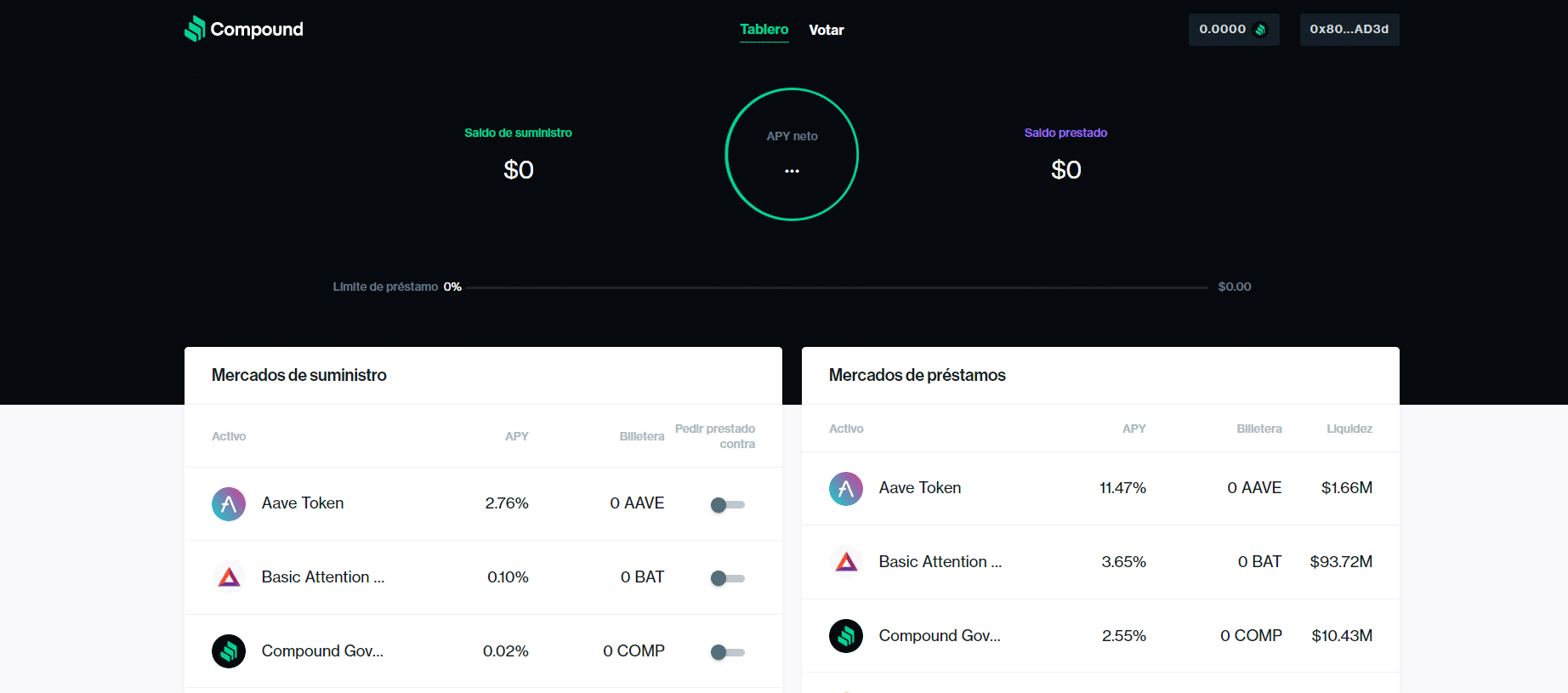Click Aave Token icon in supply markets

click(229, 504)
